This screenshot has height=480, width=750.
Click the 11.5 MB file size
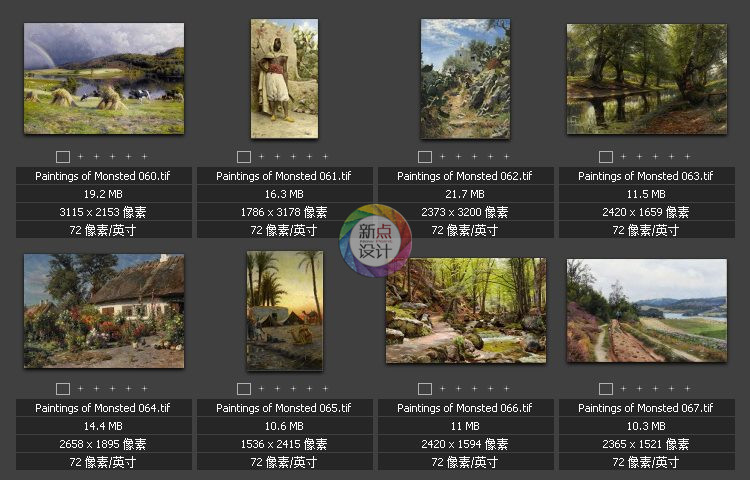point(646,194)
